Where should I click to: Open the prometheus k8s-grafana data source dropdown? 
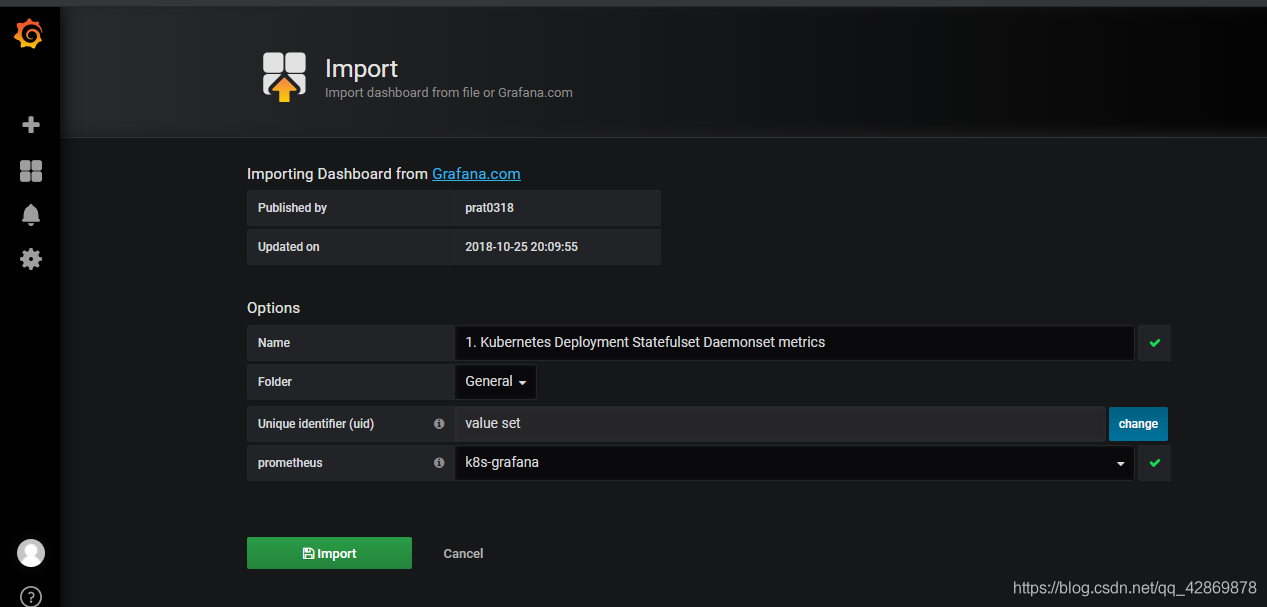point(795,463)
